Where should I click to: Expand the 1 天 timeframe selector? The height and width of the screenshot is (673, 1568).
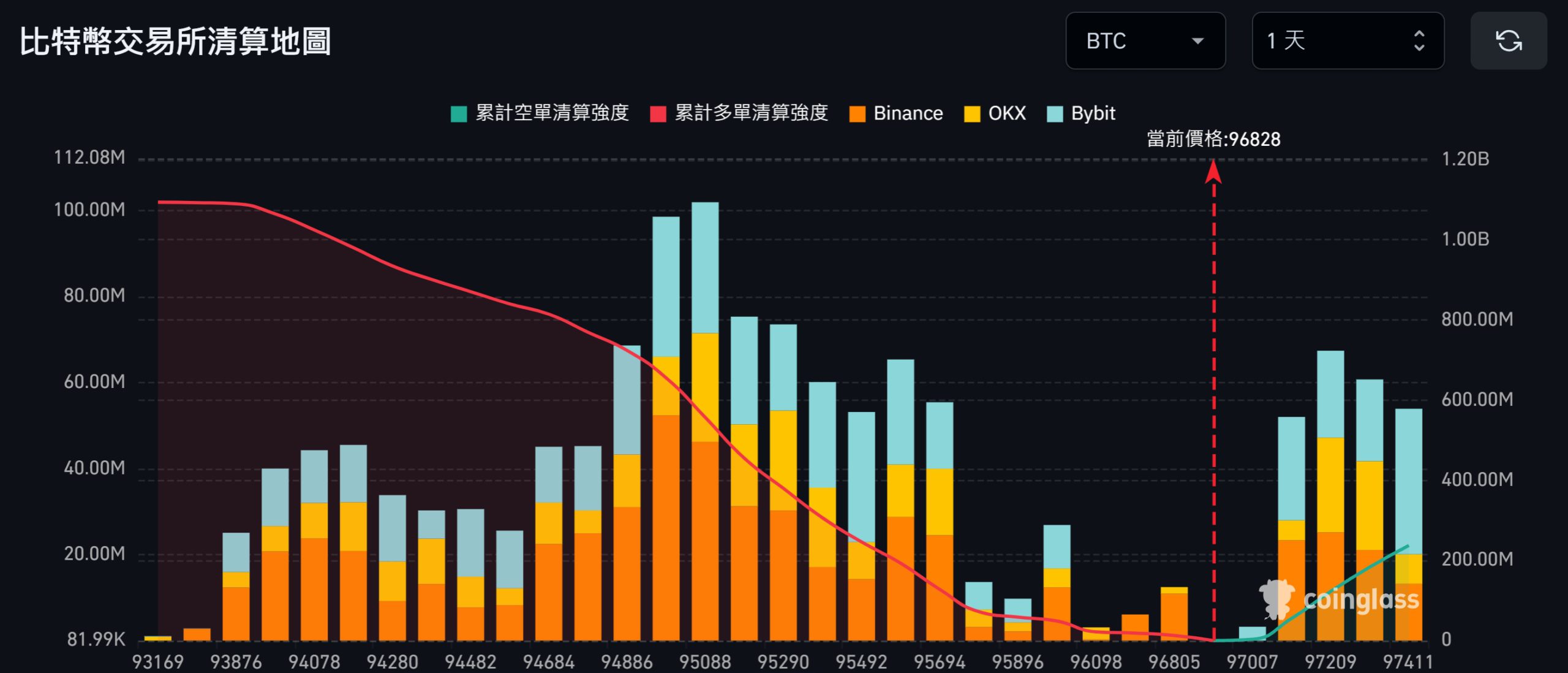[x=1347, y=41]
